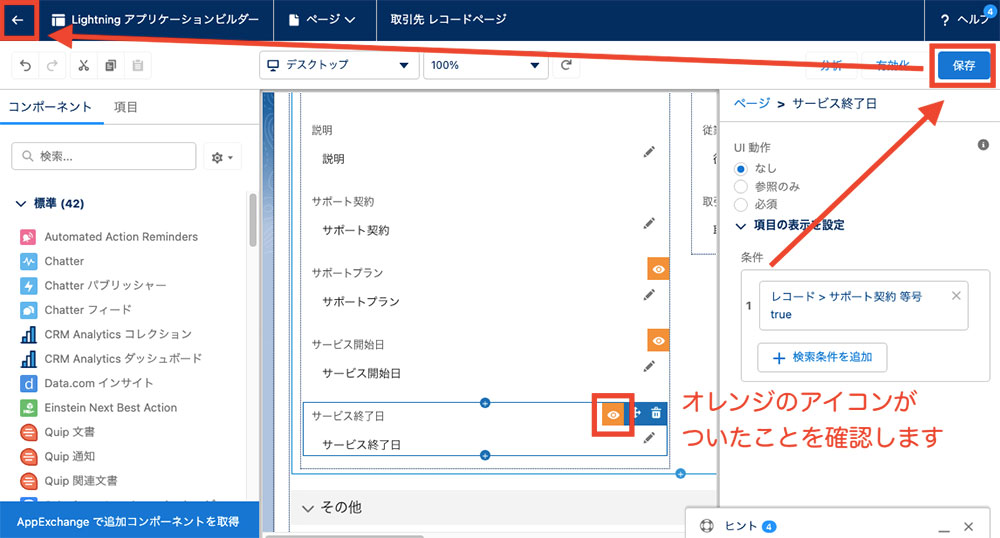1000x538 pixels.
Task: Click the move handle on サービス終了日
Action: [637, 413]
